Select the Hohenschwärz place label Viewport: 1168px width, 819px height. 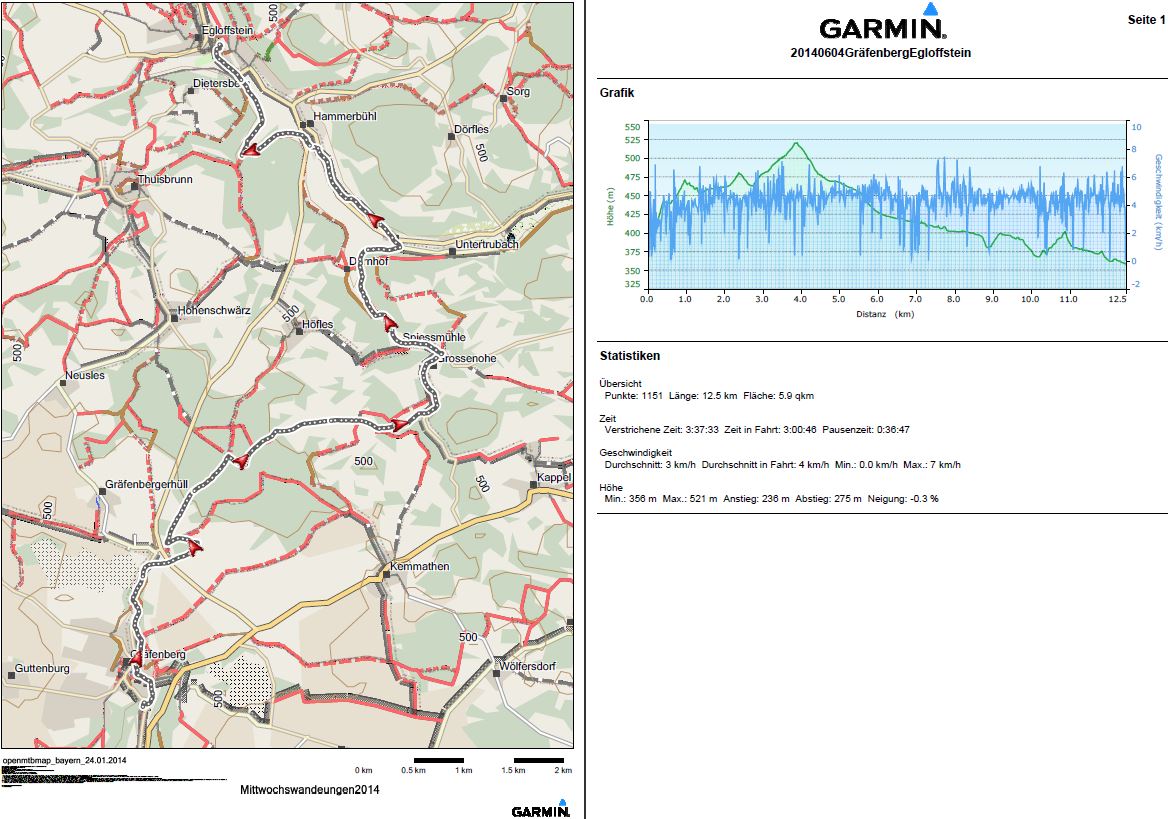coord(214,311)
